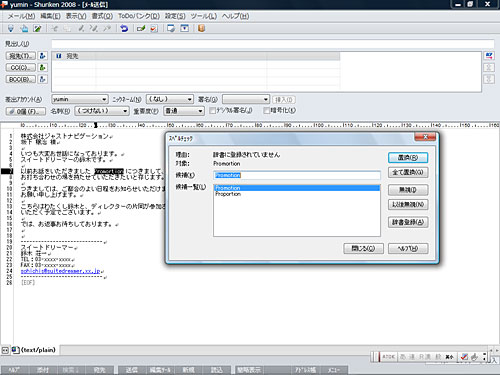Click the 宛先(T) recipient button
Screen dimensions: 500x375
(21, 56)
